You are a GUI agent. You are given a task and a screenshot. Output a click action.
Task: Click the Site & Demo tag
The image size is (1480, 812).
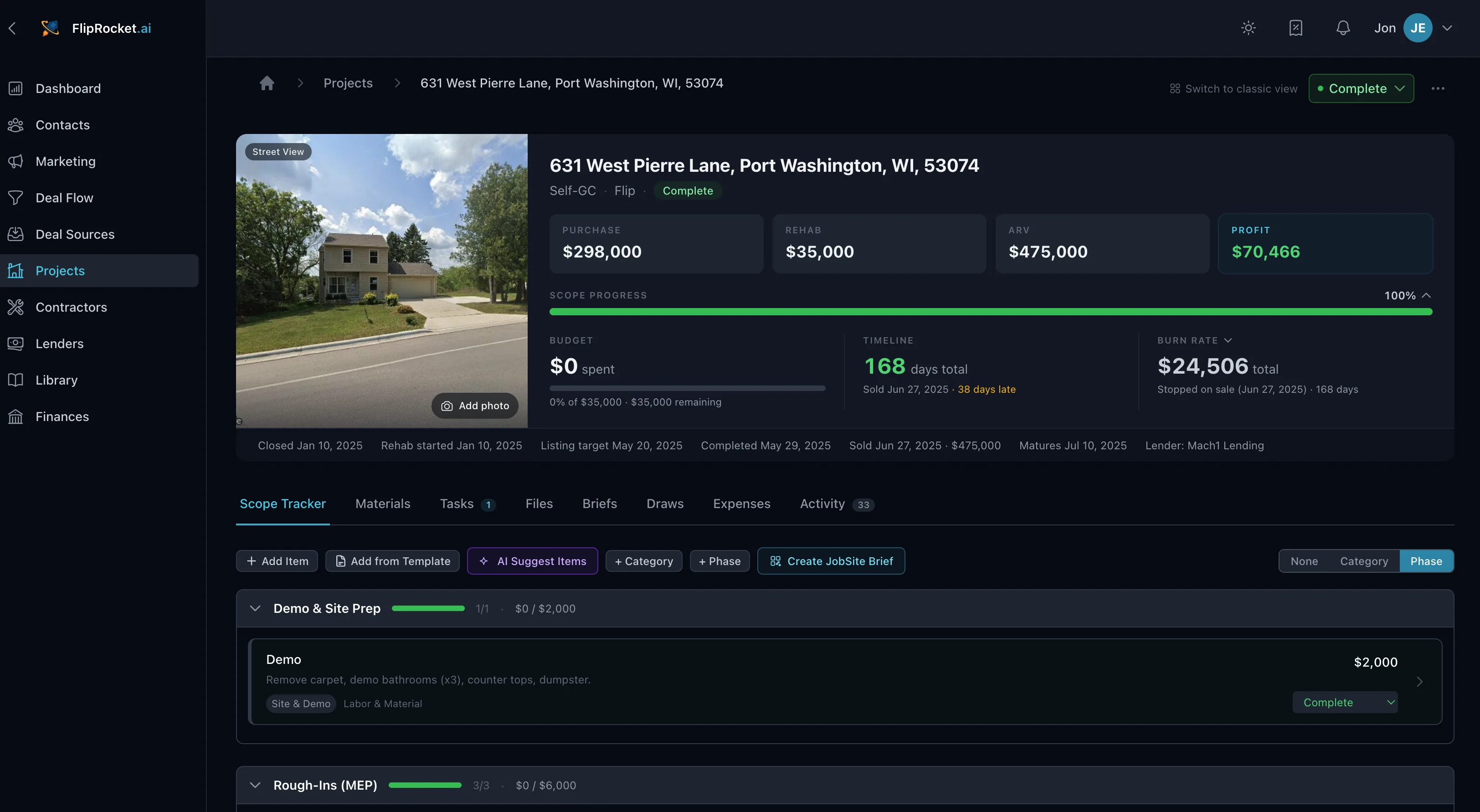pyautogui.click(x=300, y=704)
